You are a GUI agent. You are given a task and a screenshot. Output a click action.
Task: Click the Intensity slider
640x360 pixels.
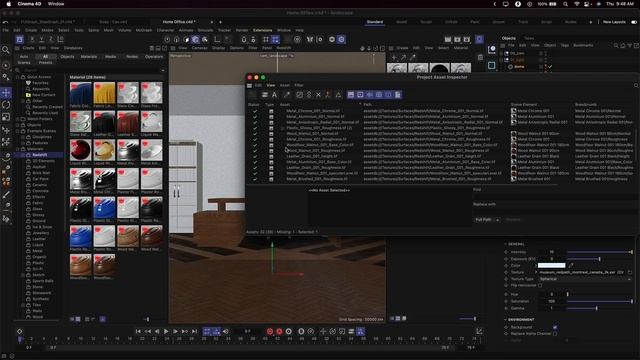click(x=599, y=252)
